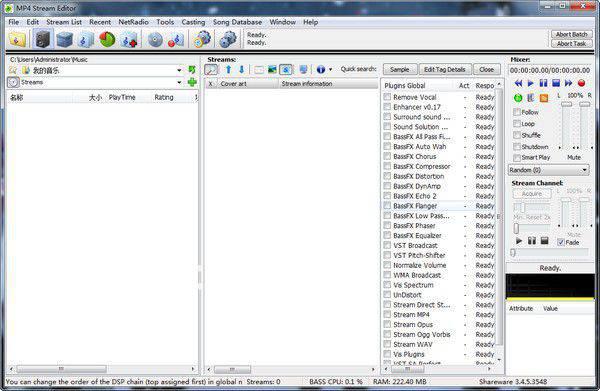Screen dimensions: 600x391
Task: Click the Stream Channel position slider
Action: point(549,252)
